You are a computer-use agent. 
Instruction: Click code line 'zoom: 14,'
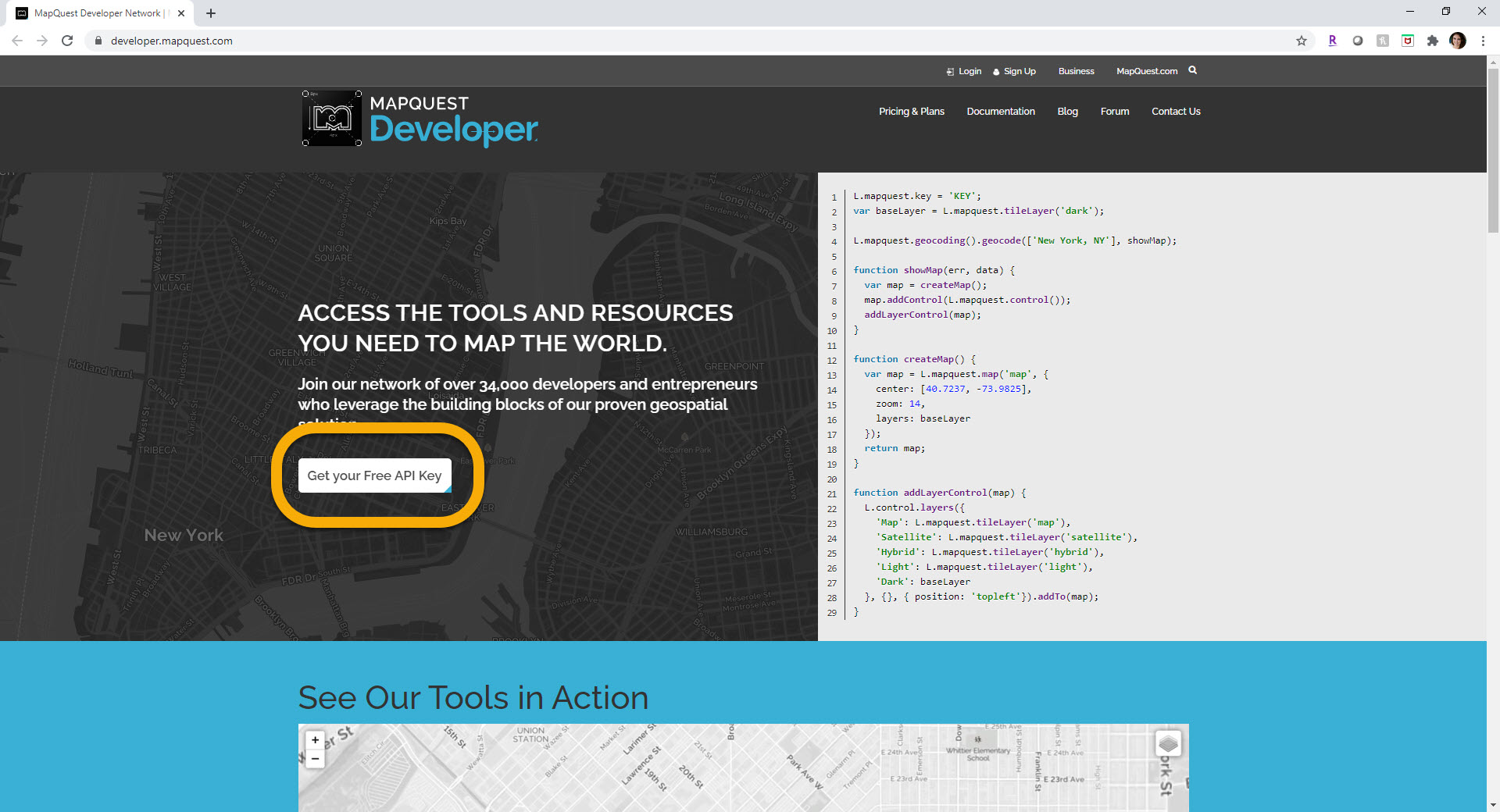coord(901,404)
